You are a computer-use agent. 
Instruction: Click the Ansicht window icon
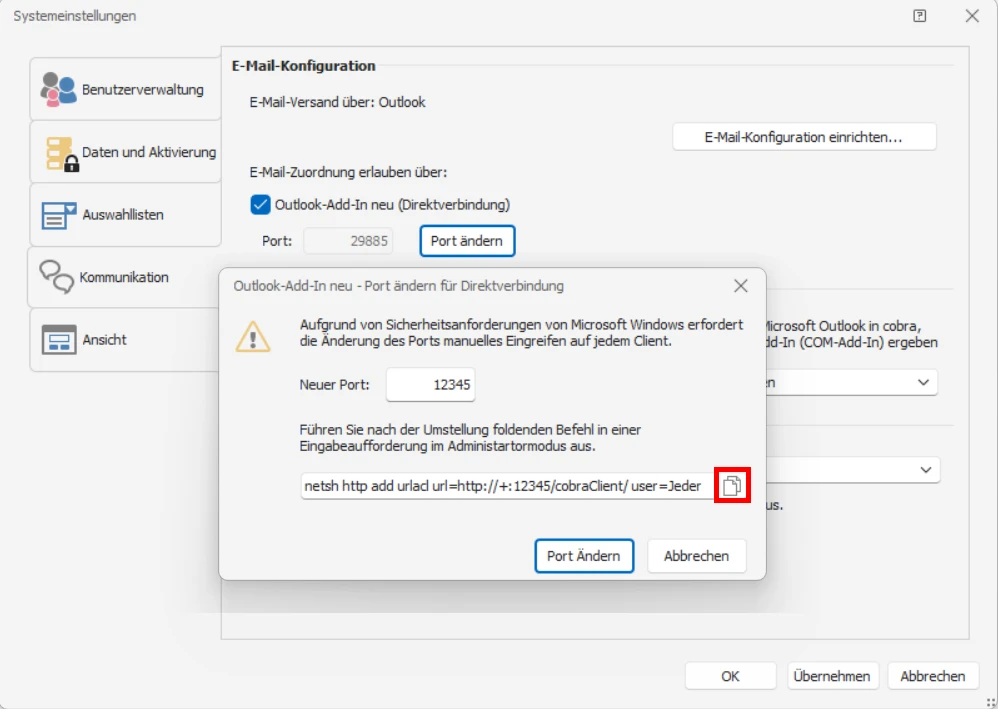tap(59, 340)
